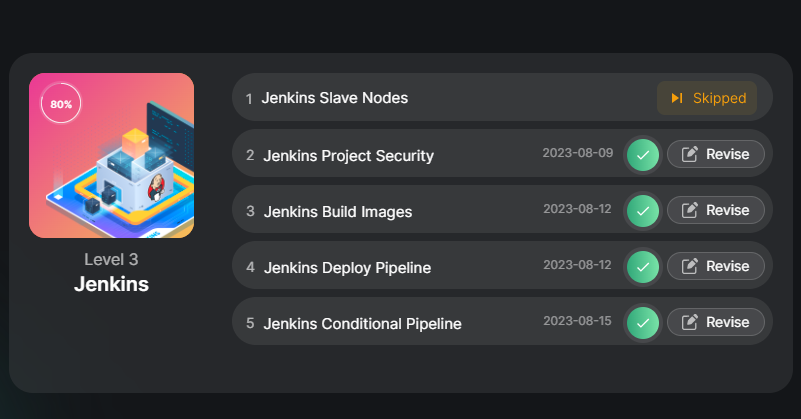Click the green checkmark for Jenkins Deploy Pipeline

(x=642, y=267)
